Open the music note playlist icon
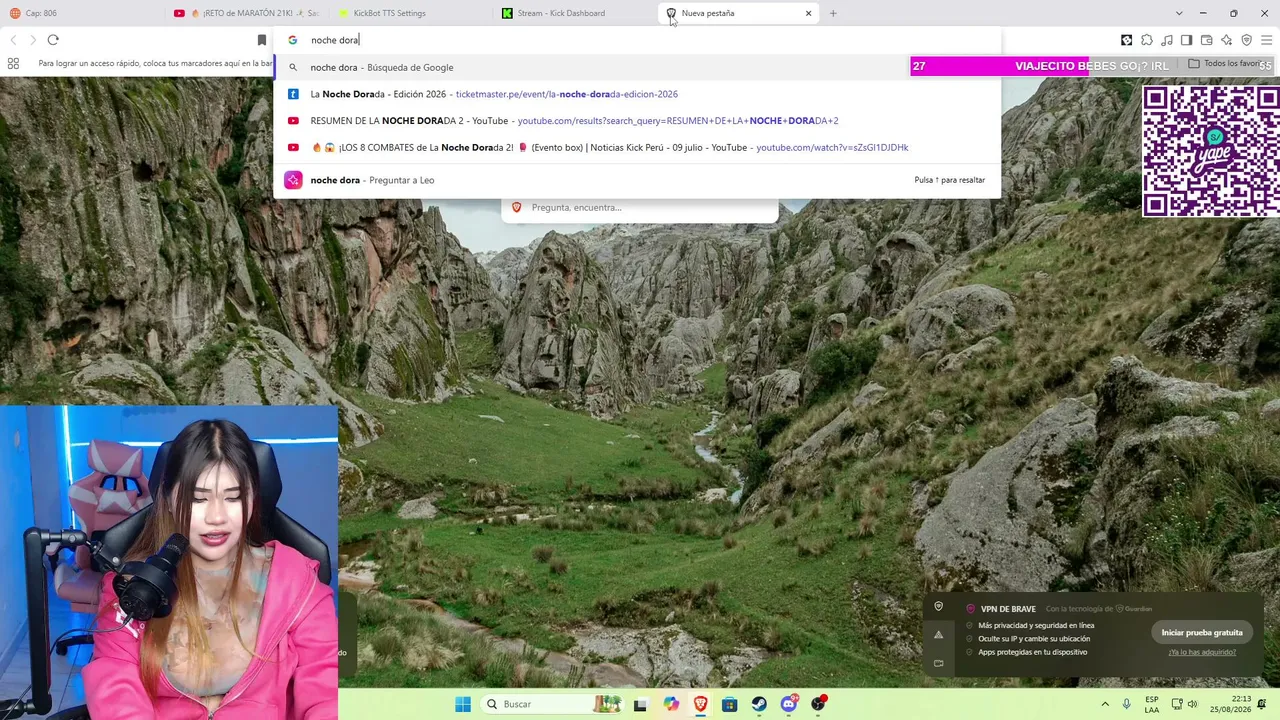The width and height of the screenshot is (1280, 720). pyautogui.click(x=1167, y=40)
